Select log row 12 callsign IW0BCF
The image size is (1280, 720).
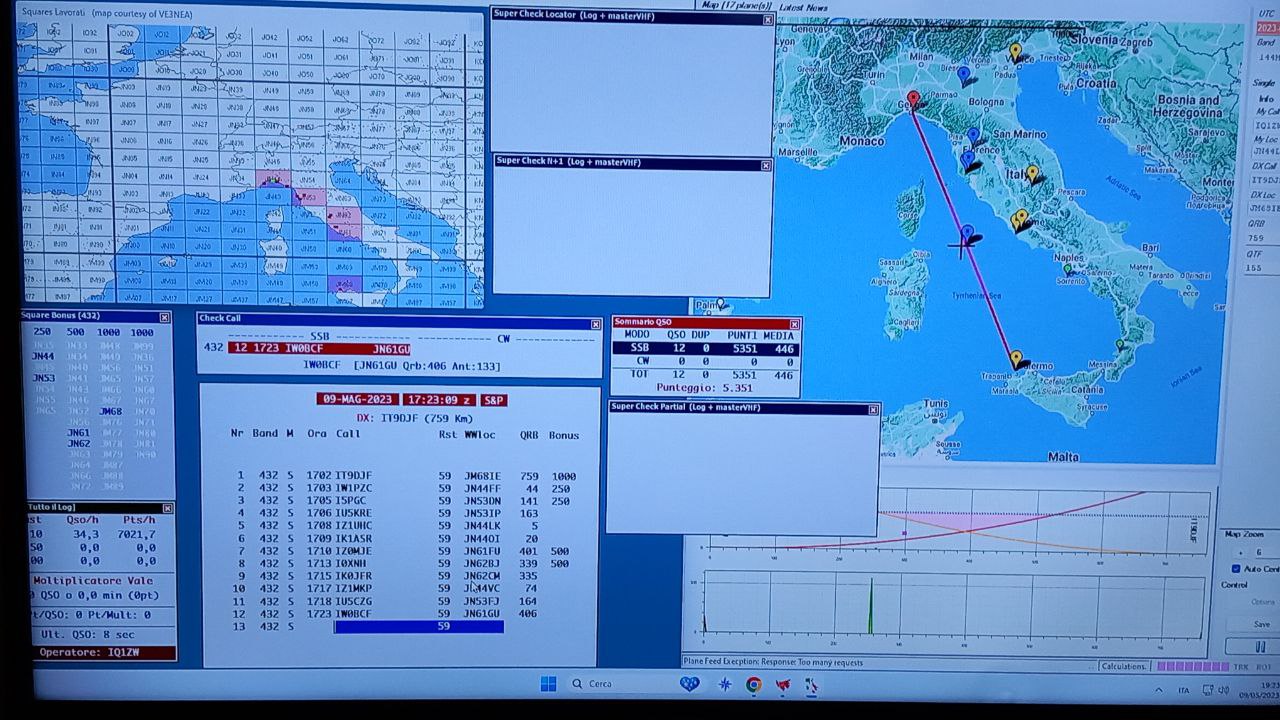(x=353, y=614)
